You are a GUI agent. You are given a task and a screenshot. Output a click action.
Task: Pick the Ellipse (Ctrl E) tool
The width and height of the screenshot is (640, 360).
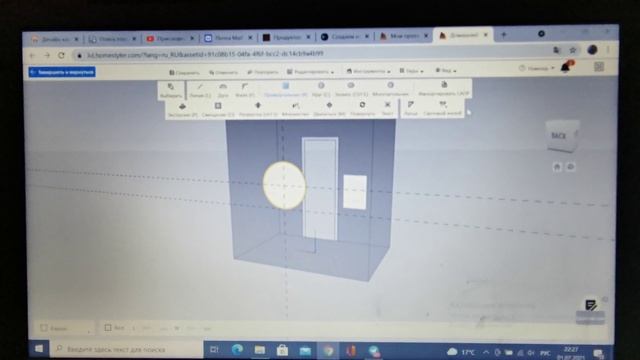click(x=351, y=89)
